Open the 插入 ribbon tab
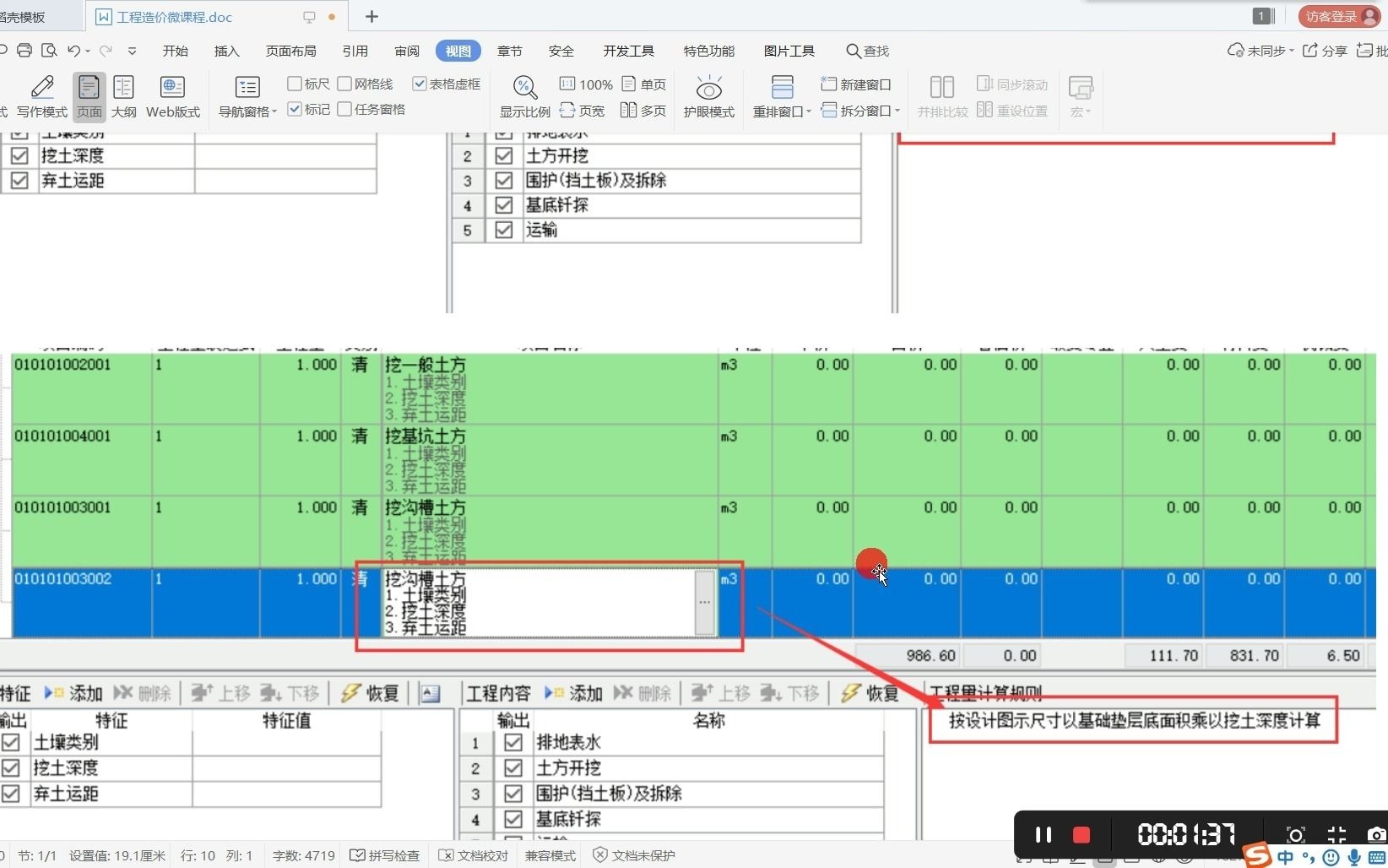The width and height of the screenshot is (1388, 868). point(226,51)
